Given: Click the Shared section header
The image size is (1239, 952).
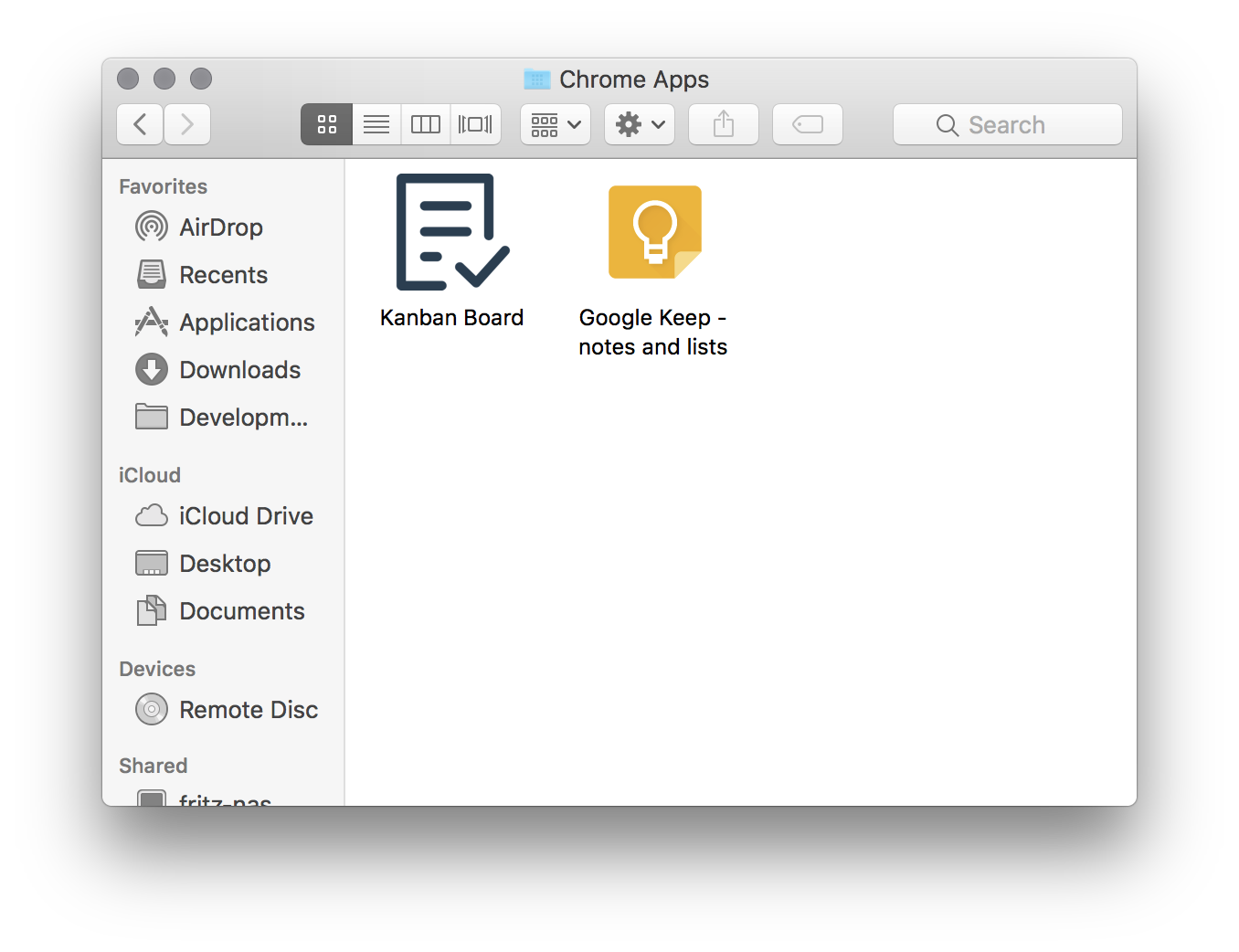Looking at the screenshot, I should click(x=154, y=766).
